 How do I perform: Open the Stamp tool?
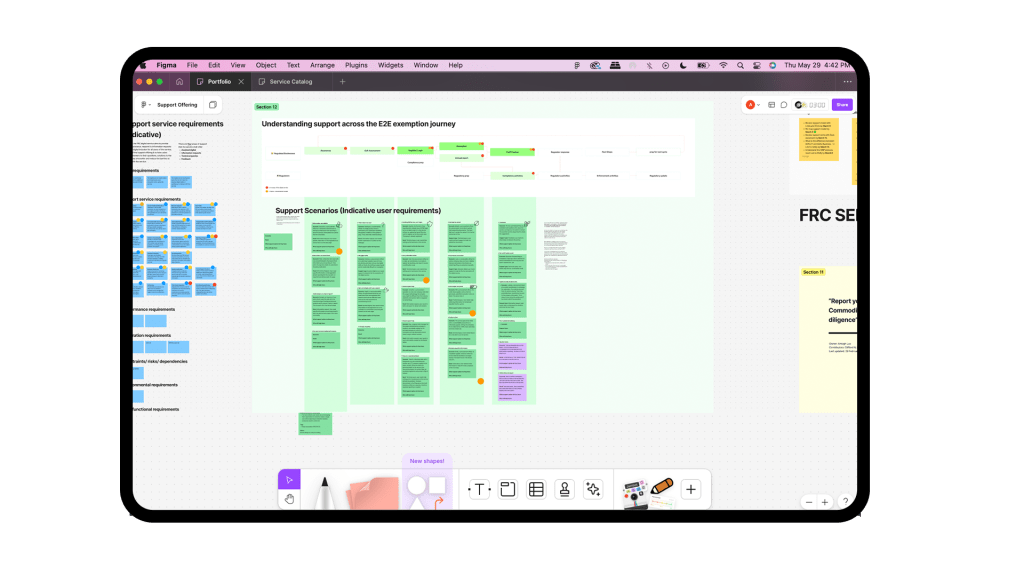click(x=564, y=489)
